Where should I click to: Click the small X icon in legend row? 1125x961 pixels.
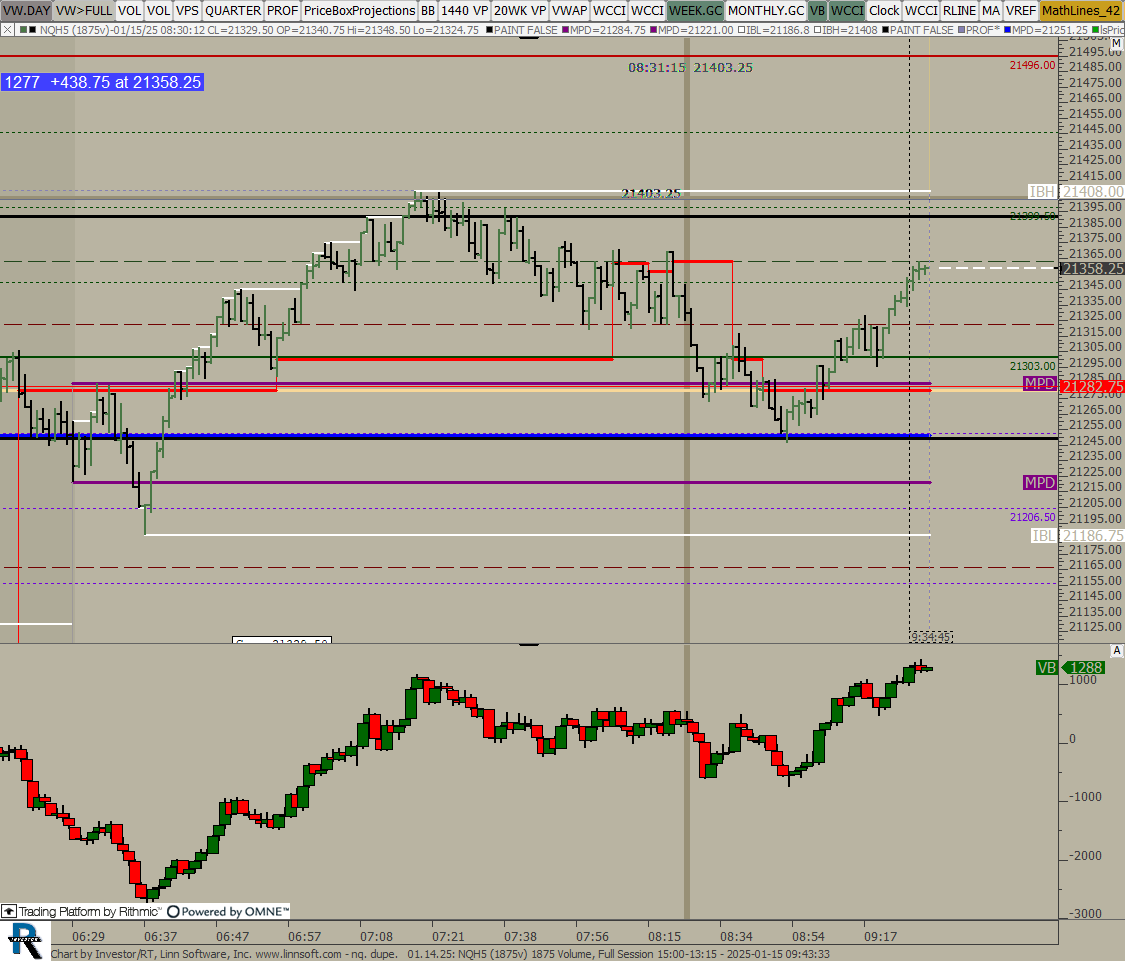click(6, 30)
